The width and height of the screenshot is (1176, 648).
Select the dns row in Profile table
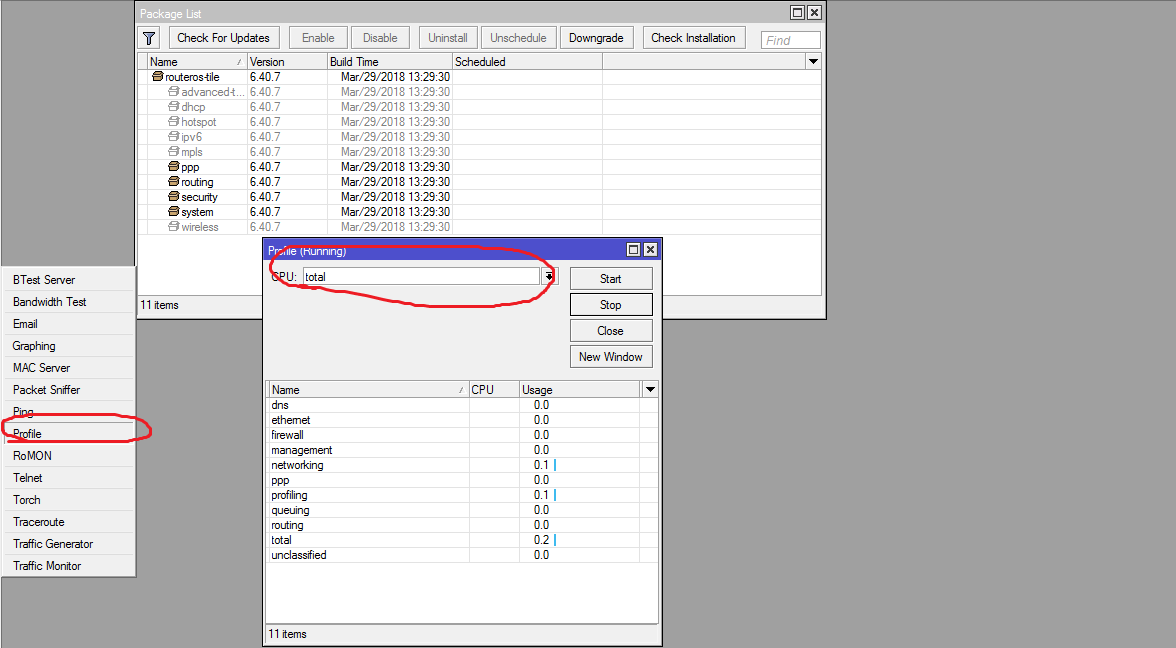coord(462,405)
